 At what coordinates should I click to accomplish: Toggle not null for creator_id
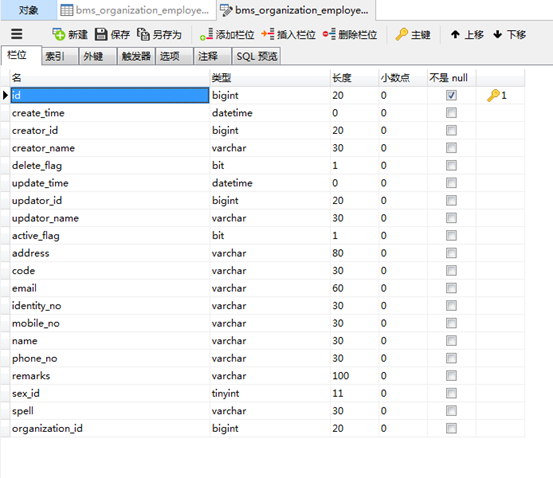(x=451, y=130)
